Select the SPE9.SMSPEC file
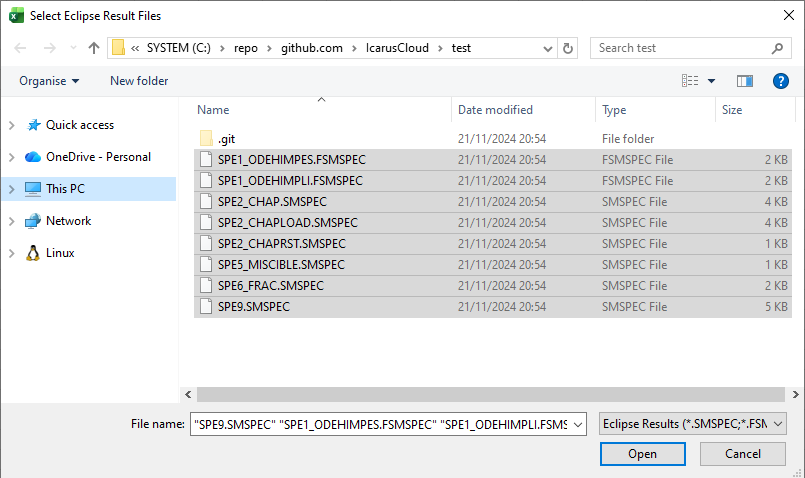Screen dimensions: 805x478 pos(493,307)
